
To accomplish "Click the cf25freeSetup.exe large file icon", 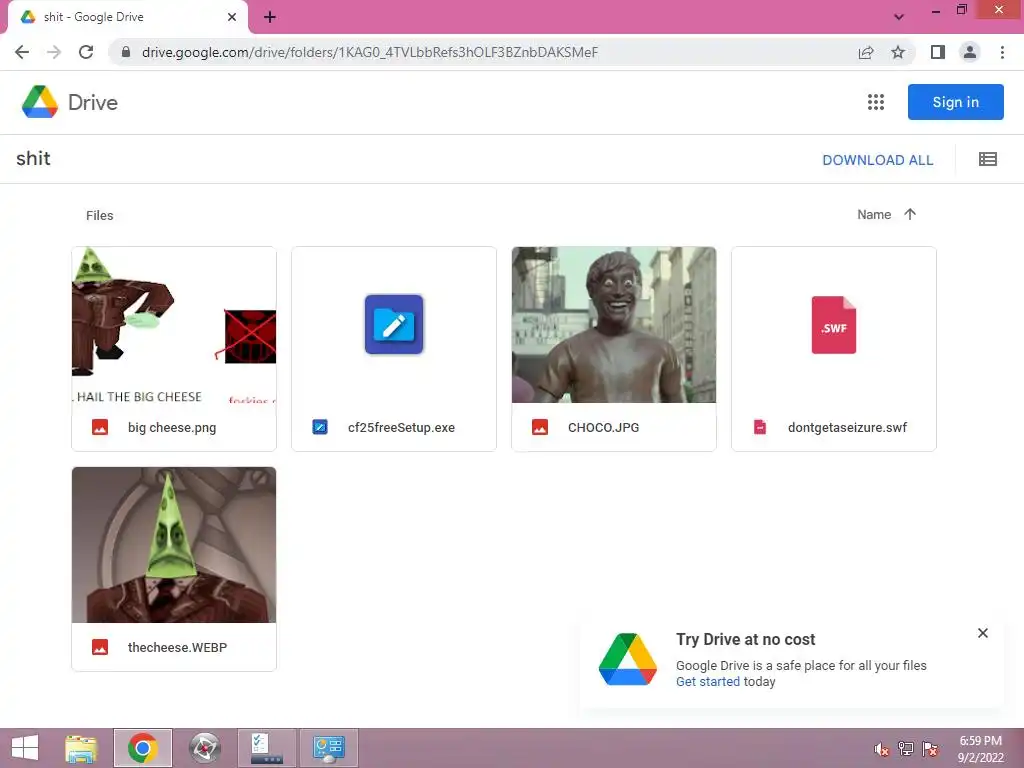I will 394,325.
